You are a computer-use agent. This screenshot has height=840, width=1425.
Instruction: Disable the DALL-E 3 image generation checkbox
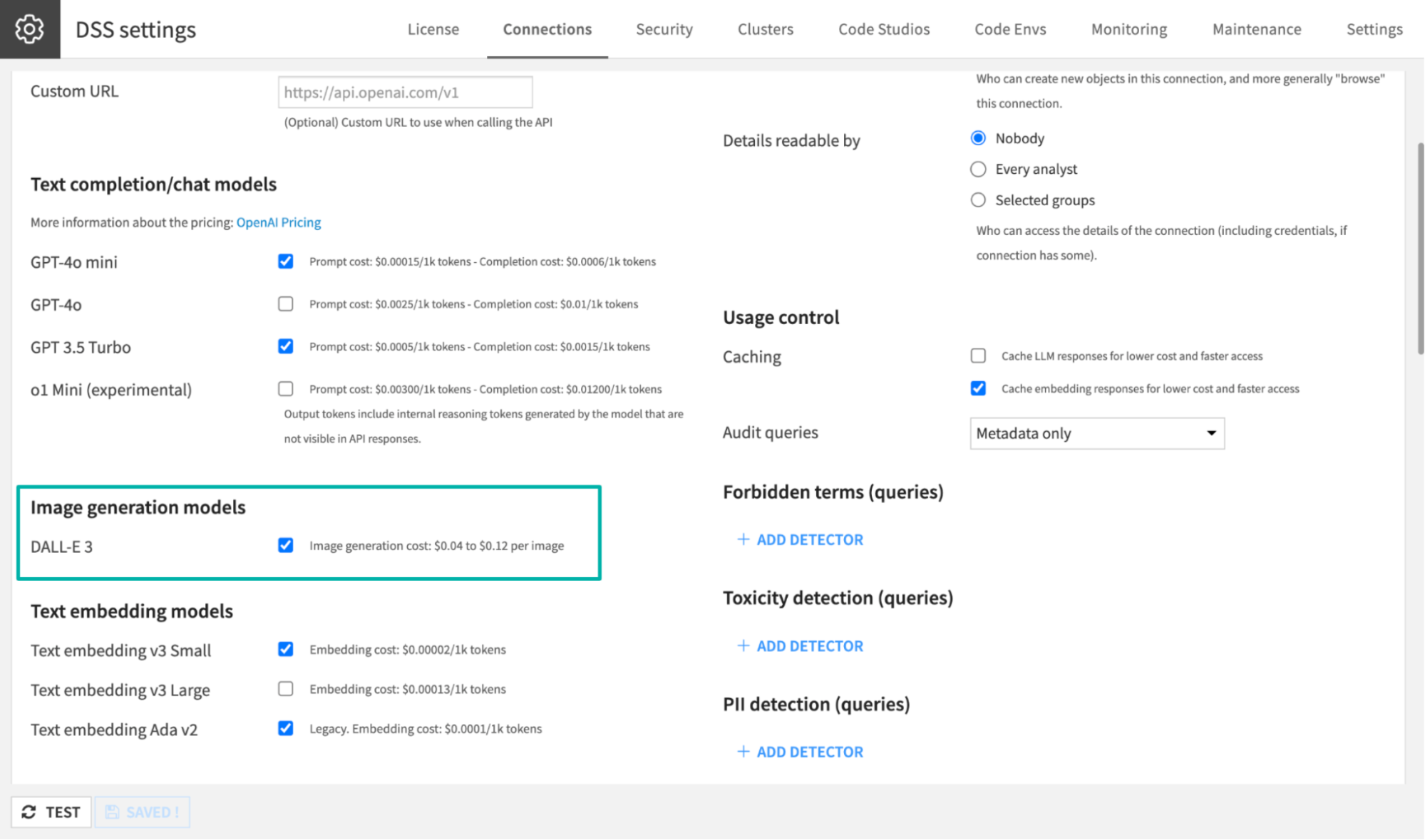pyautogui.click(x=285, y=545)
